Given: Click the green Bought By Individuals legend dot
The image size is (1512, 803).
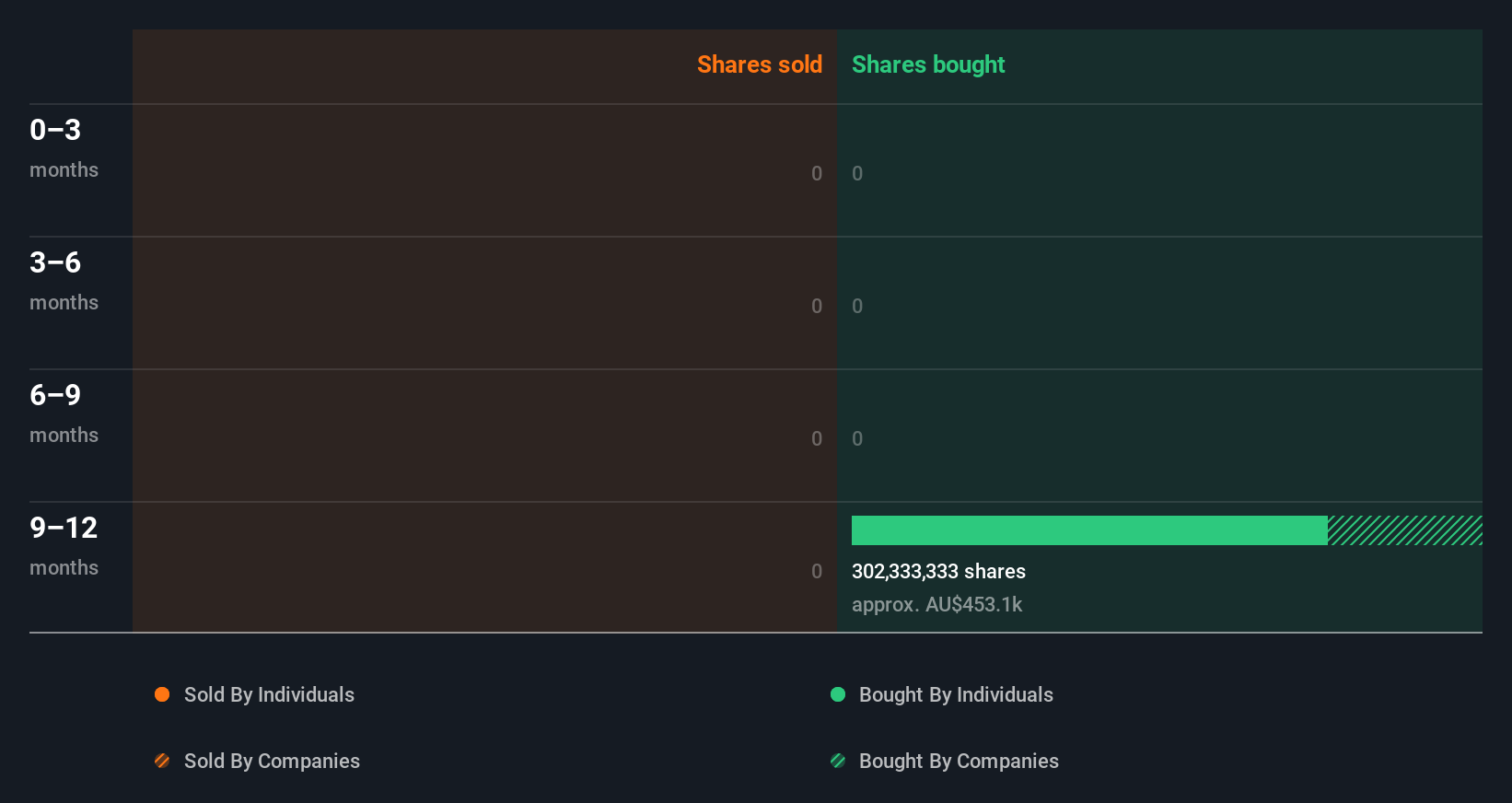Looking at the screenshot, I should (x=838, y=694).
